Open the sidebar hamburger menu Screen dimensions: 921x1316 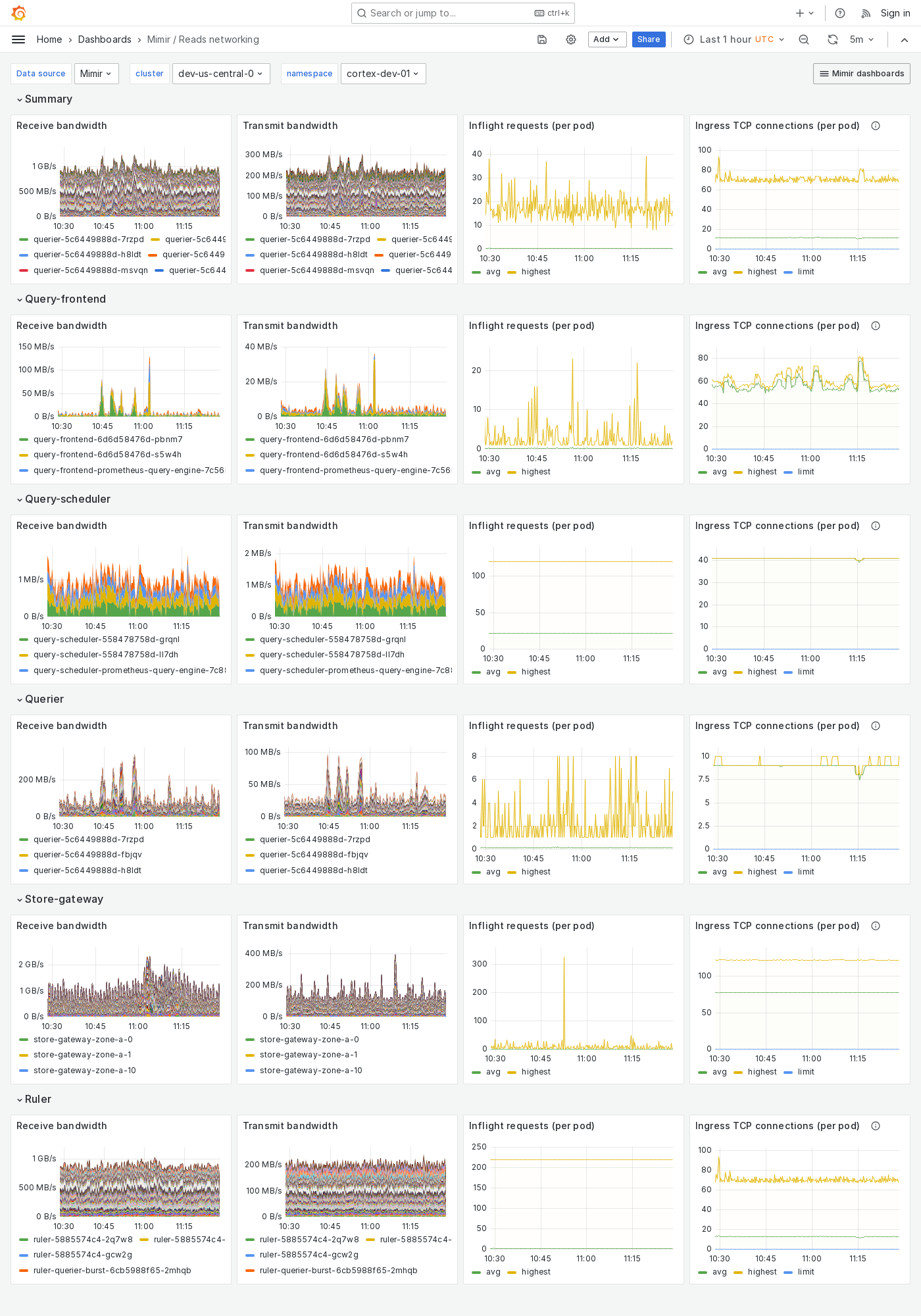18,39
